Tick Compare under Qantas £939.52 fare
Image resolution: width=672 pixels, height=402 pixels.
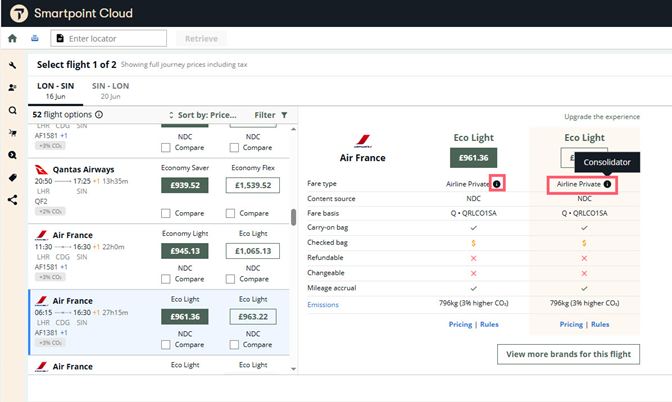coord(166,213)
